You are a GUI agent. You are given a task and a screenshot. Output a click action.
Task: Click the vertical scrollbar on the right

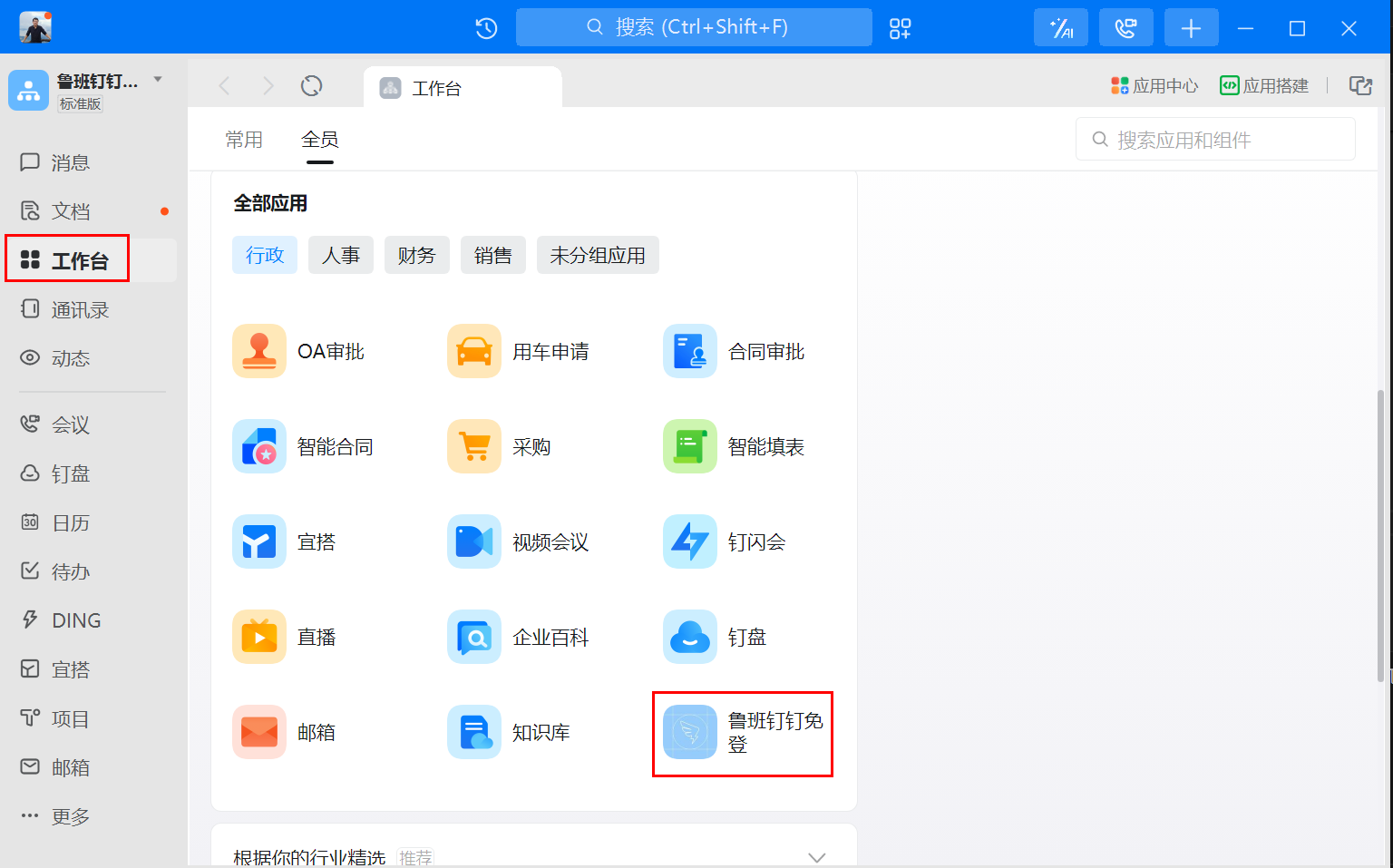point(1380,535)
